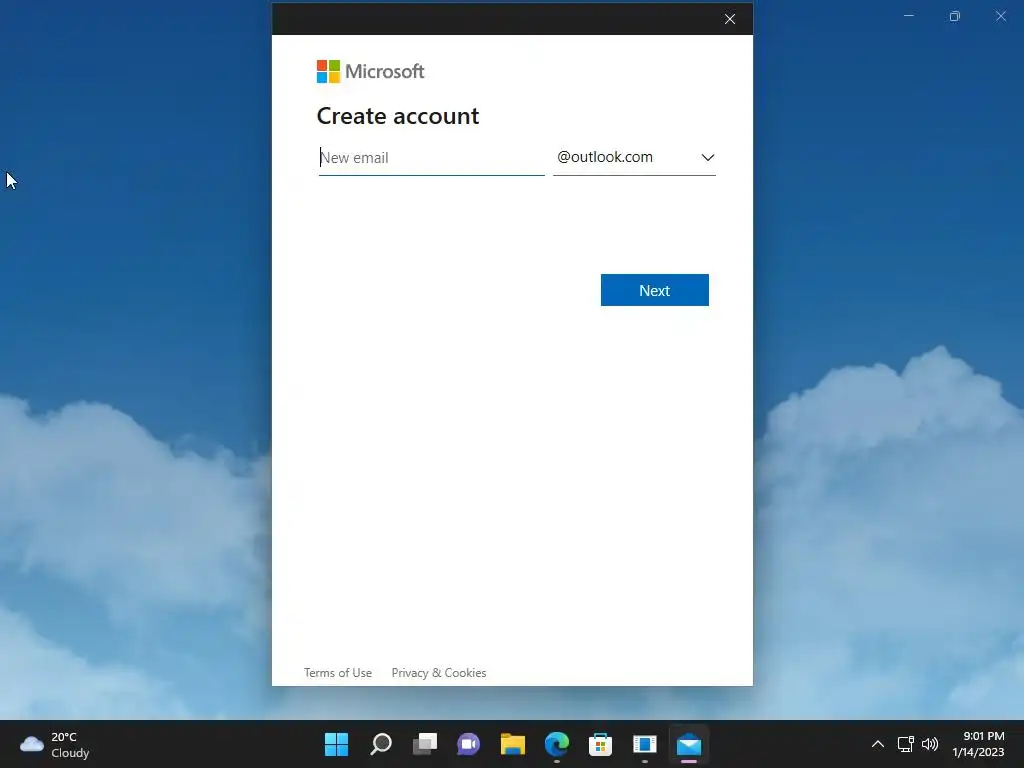
Task: Open Task View on the taskbar
Action: pos(424,744)
